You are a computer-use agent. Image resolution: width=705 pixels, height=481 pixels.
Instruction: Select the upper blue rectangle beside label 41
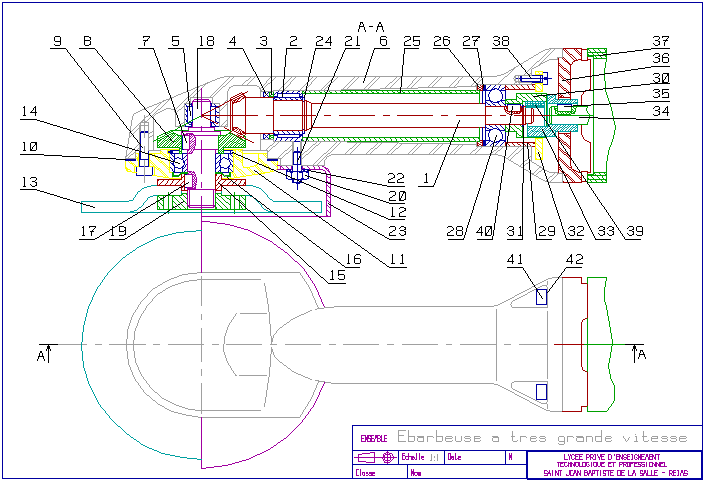(x=541, y=297)
